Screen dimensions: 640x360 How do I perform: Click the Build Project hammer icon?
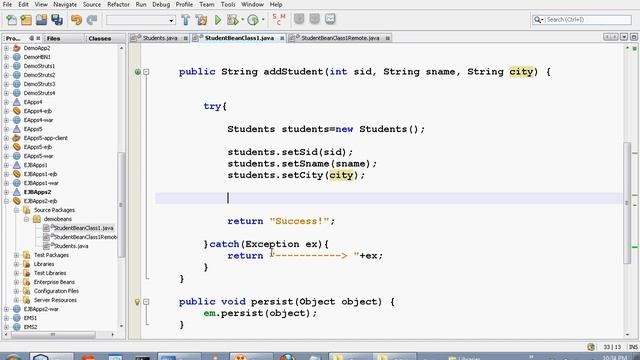(x=186, y=20)
